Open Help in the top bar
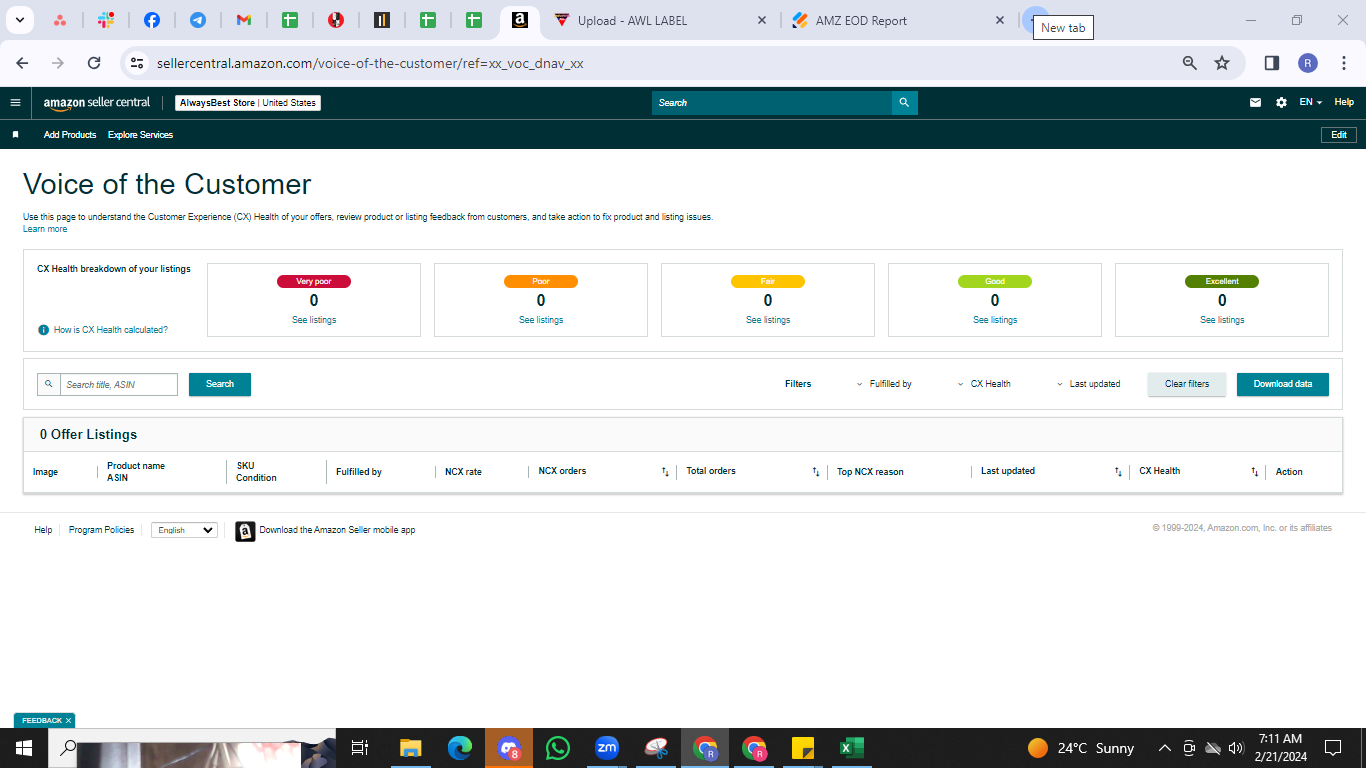This screenshot has height=768, width=1366. 1344,102
